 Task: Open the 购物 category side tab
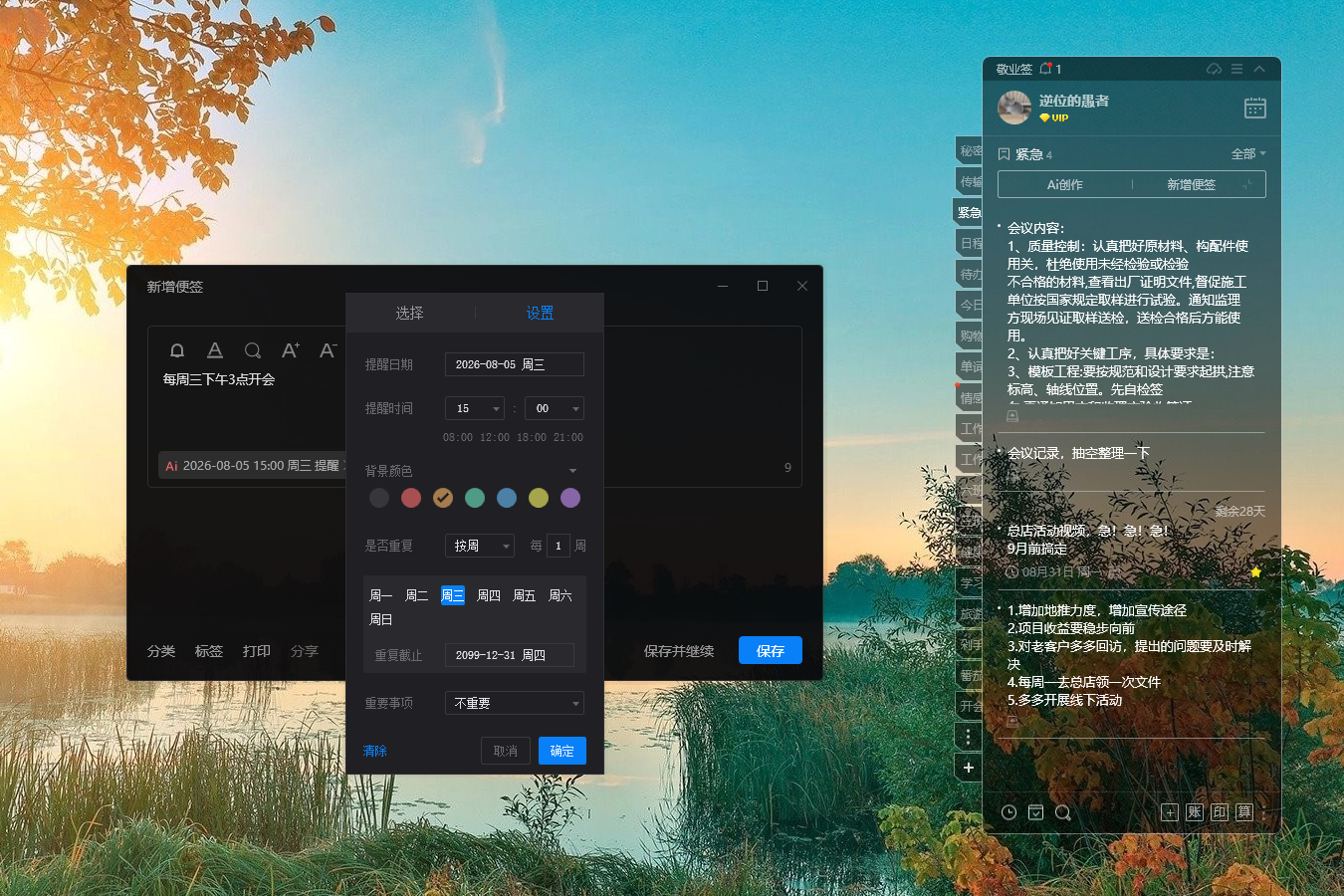click(x=969, y=336)
